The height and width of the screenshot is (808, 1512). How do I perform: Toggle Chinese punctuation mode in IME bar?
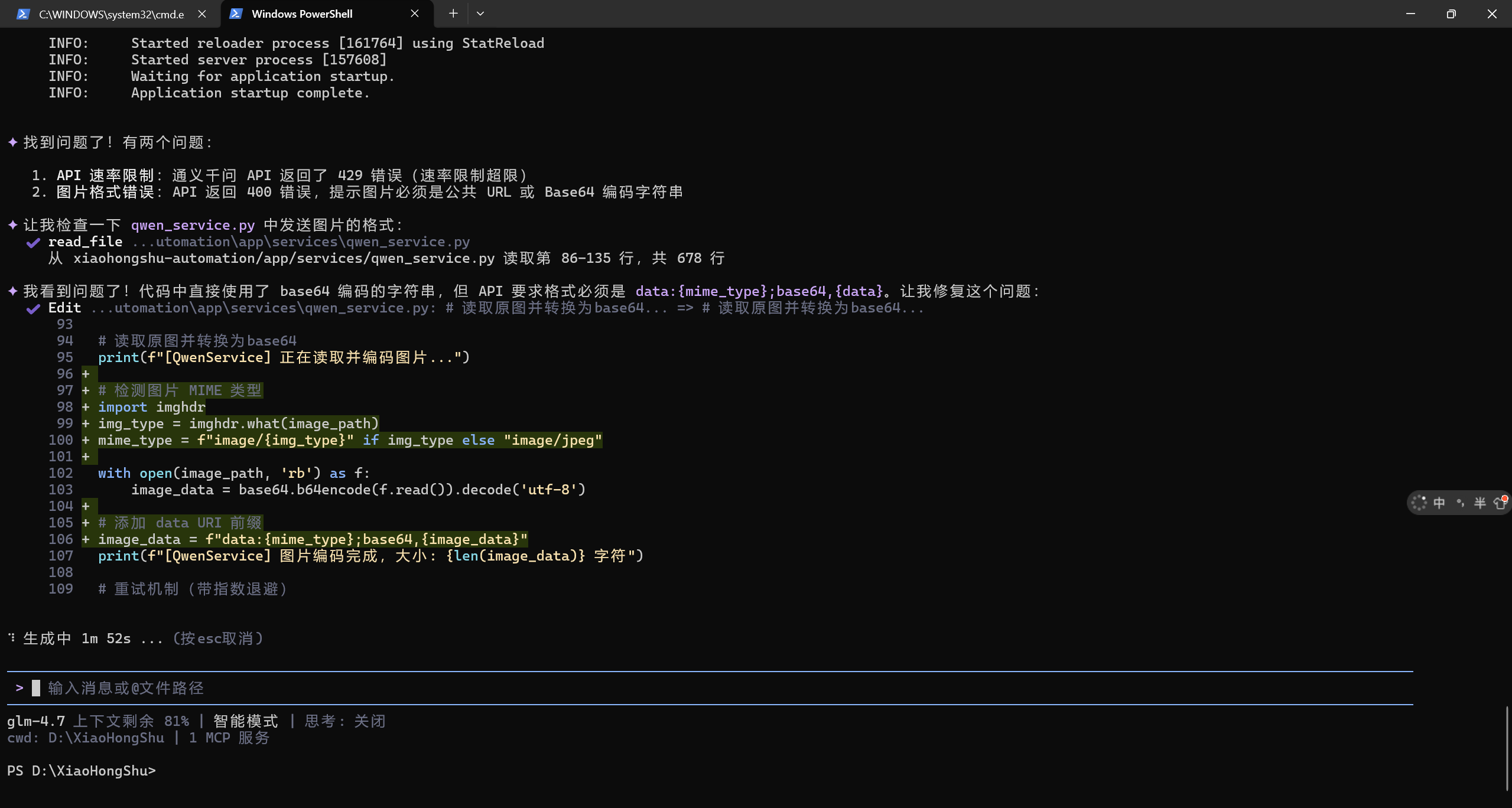click(1460, 503)
